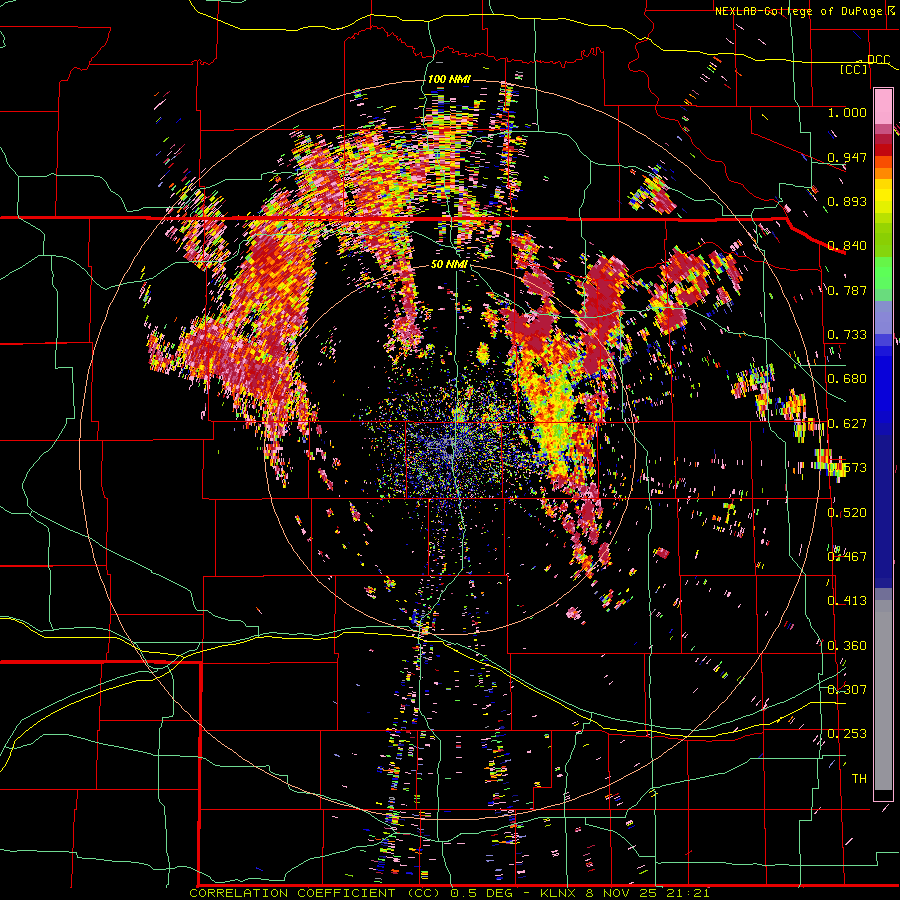The image size is (900, 900).
Task: Click the 1.000 color scale value
Action: click(847, 112)
